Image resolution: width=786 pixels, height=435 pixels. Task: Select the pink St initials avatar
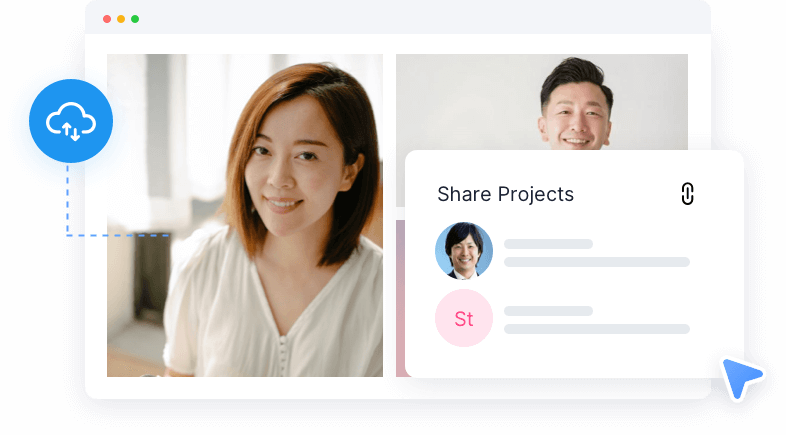[x=464, y=318]
